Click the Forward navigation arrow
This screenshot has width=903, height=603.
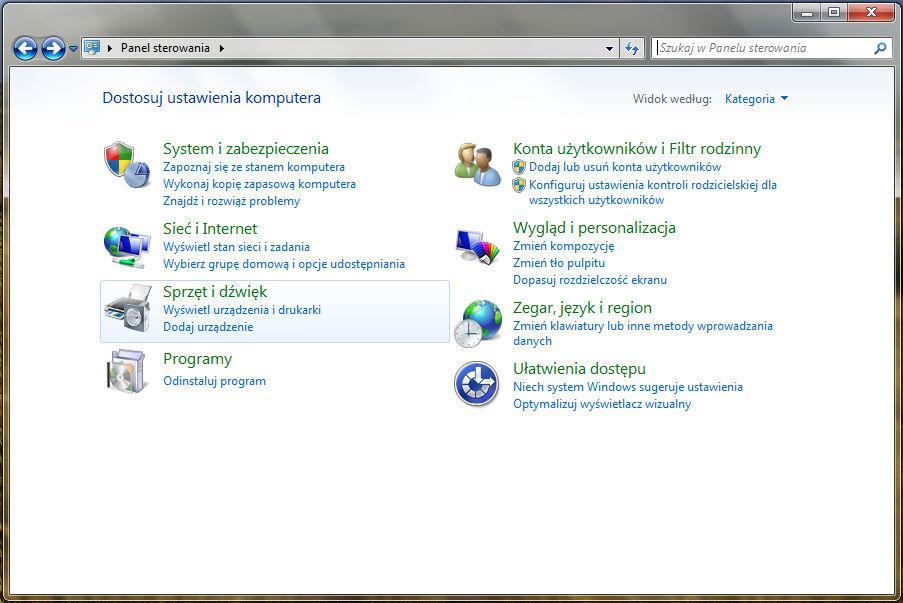pos(54,48)
